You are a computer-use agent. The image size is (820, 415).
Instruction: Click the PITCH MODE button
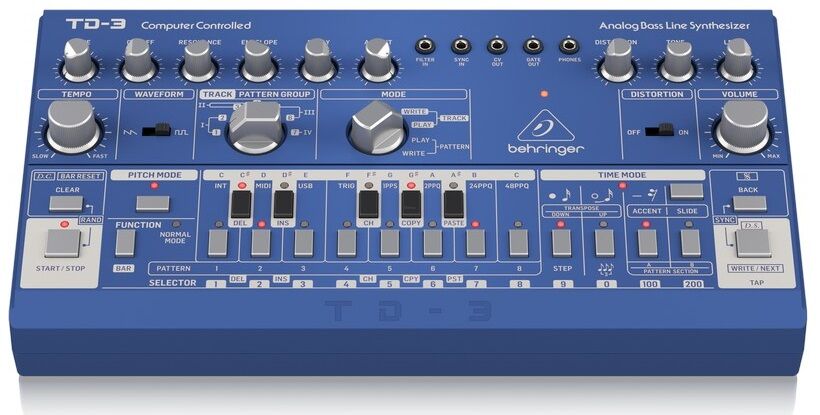click(x=153, y=203)
